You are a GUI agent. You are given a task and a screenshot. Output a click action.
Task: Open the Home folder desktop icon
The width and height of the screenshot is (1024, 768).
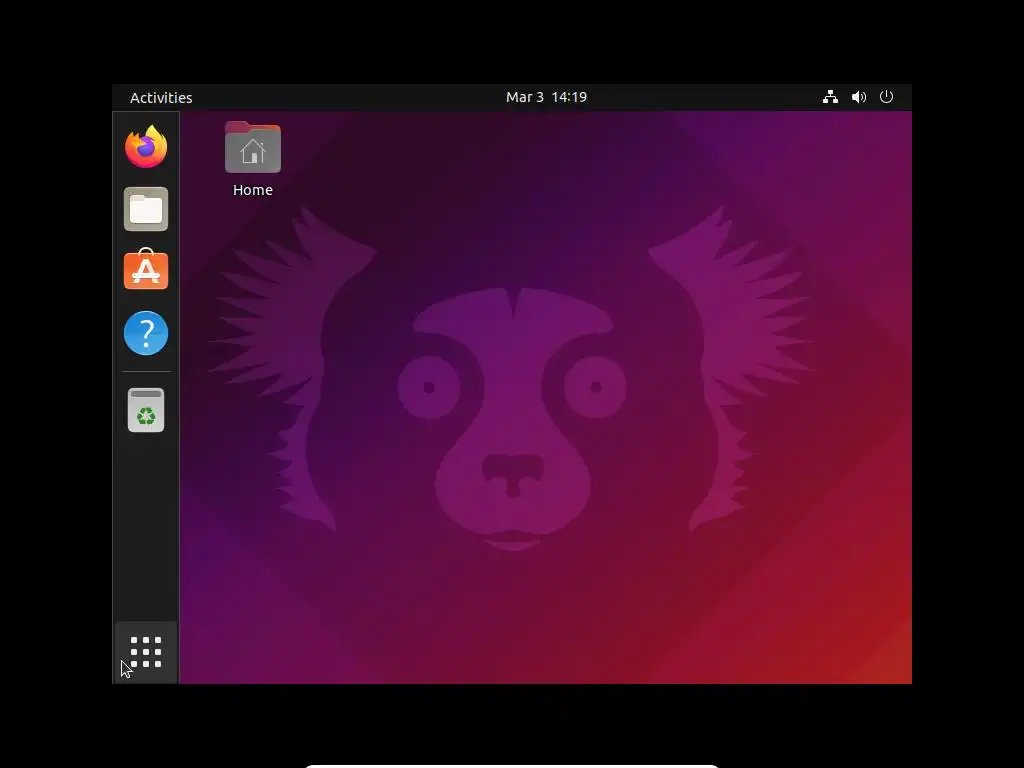point(253,148)
